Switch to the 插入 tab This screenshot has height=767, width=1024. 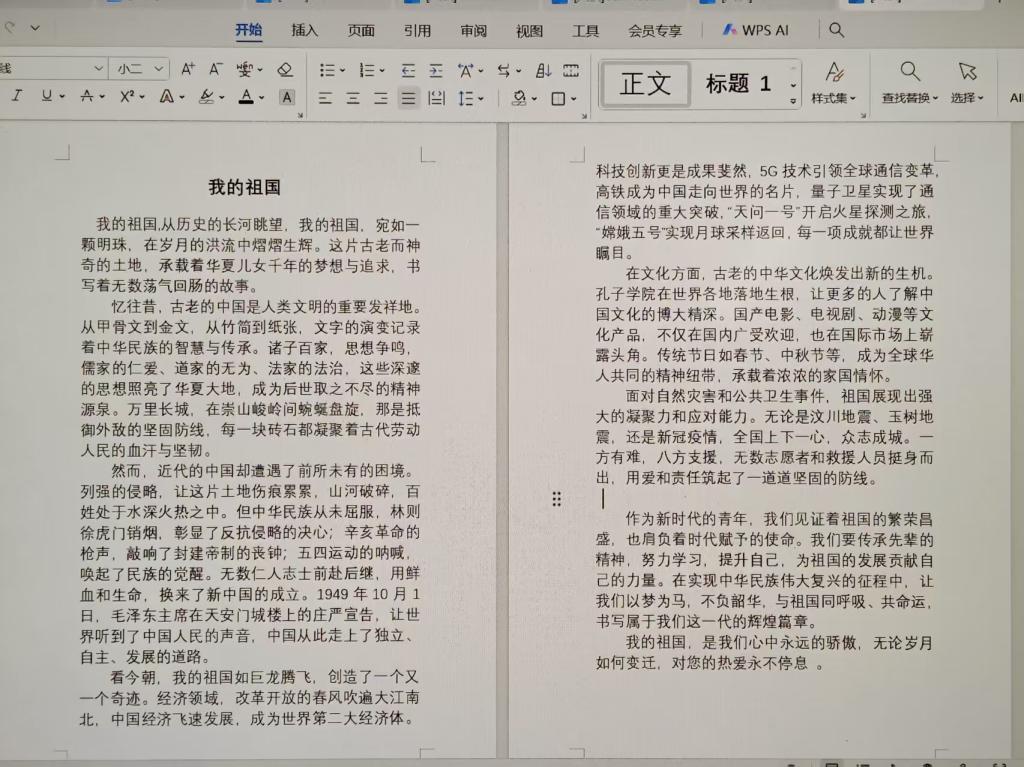tap(304, 30)
